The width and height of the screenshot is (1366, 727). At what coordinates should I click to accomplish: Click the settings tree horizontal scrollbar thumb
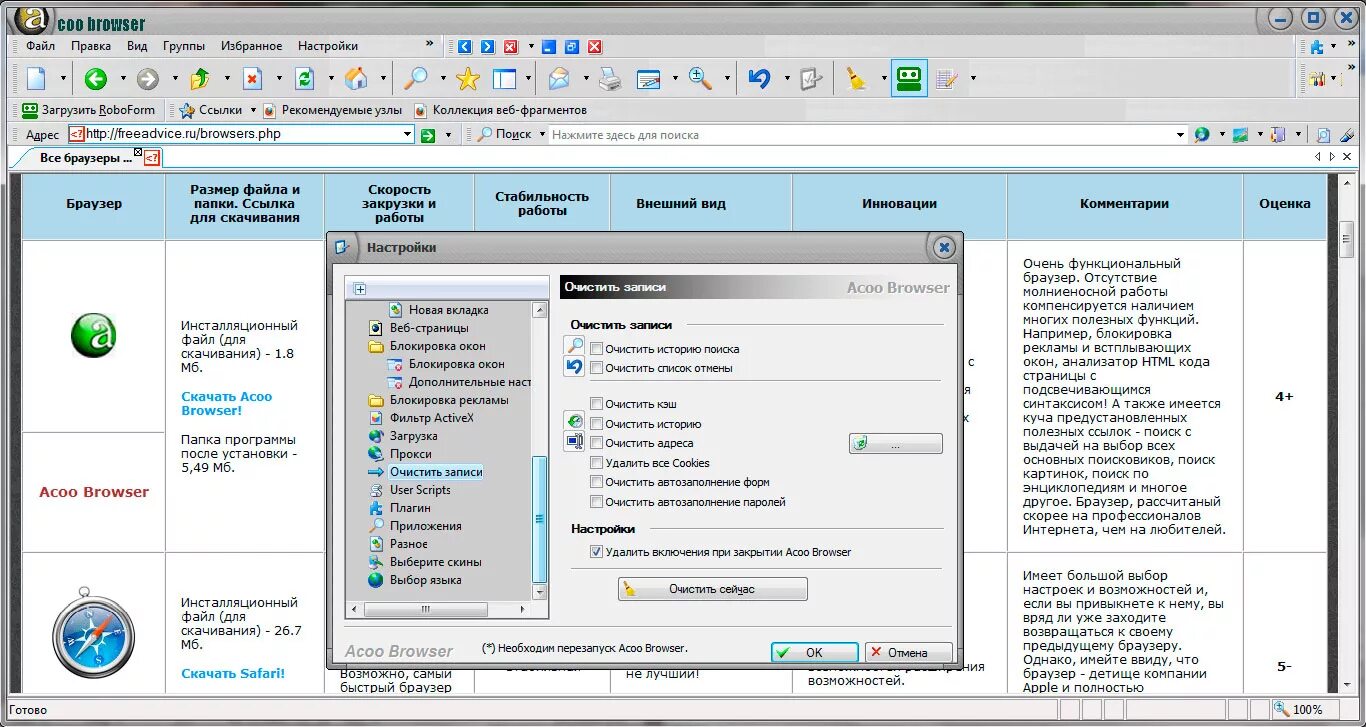(x=425, y=609)
